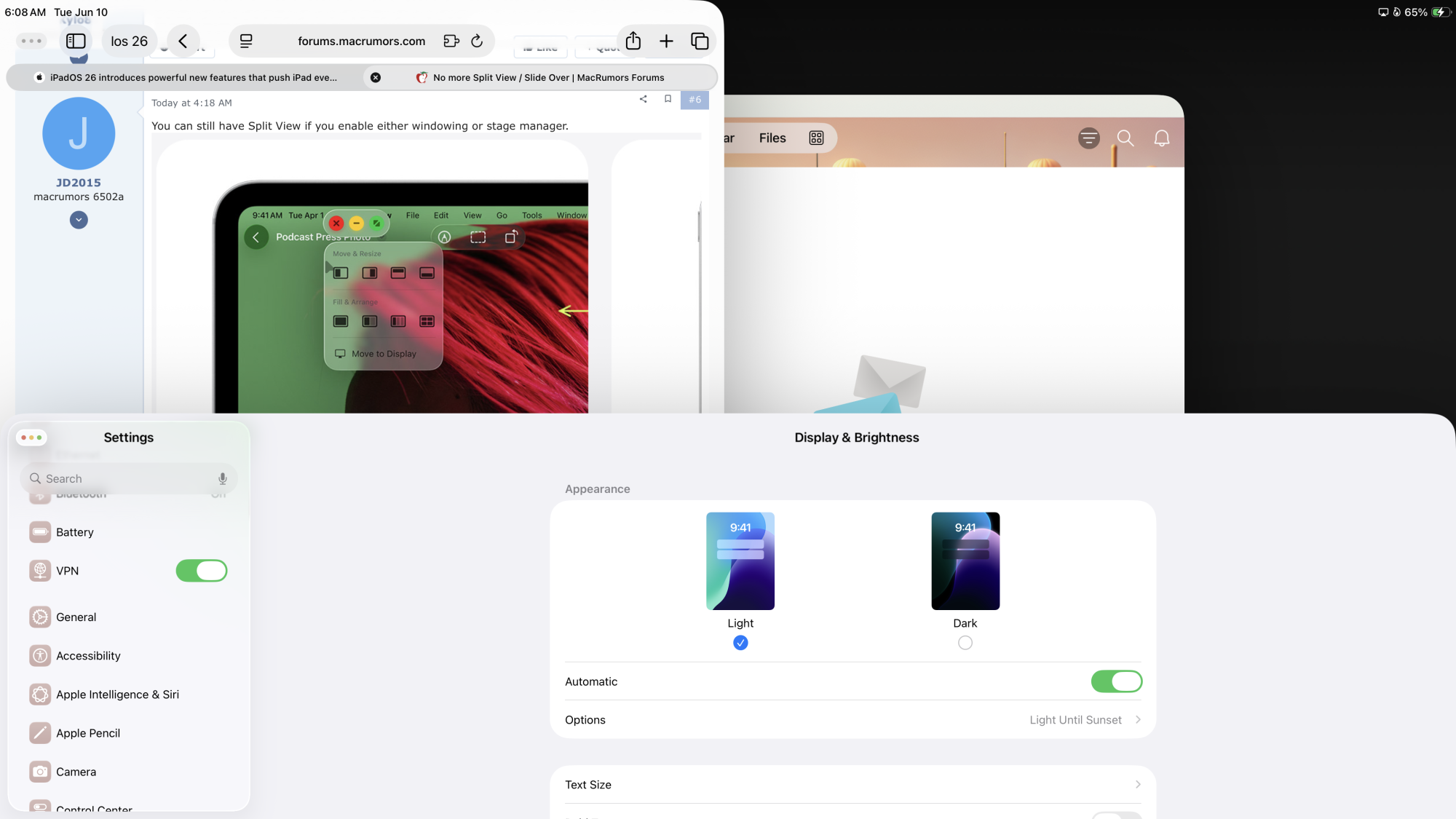Expand JD2015 user details chevron
This screenshot has height=819, width=1456.
(79, 220)
